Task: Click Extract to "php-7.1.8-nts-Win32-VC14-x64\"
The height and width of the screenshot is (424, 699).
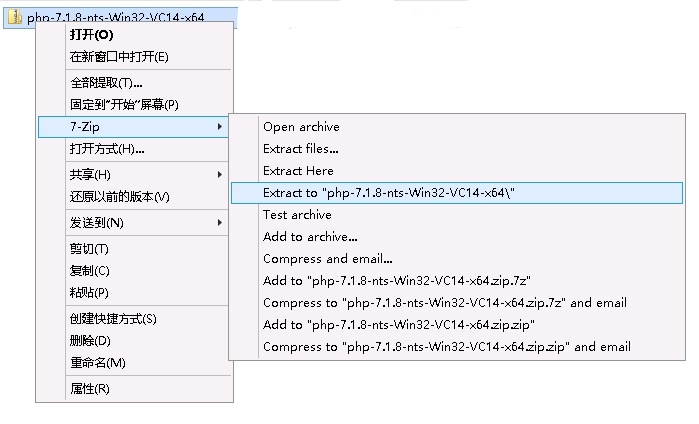Action: coord(389,193)
